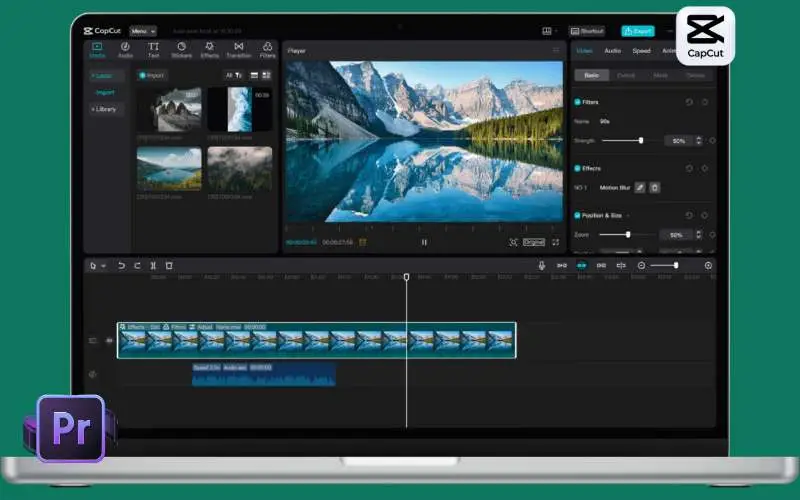This screenshot has height=500, width=800.
Task: Click the Original ratio button in player
Action: click(x=534, y=242)
